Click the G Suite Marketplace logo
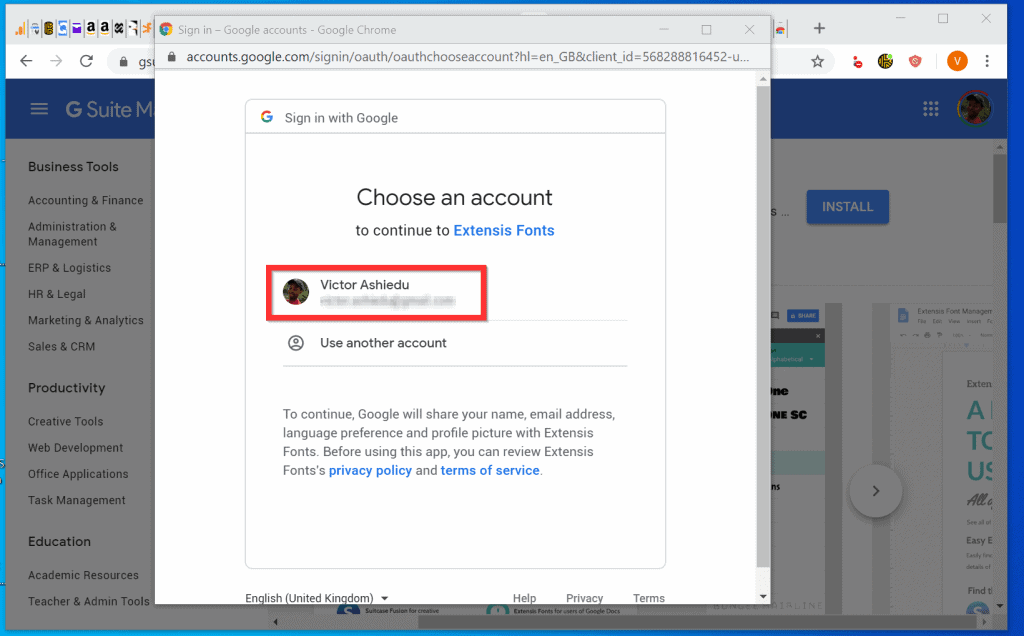Image resolution: width=1024 pixels, height=636 pixels. [x=109, y=109]
